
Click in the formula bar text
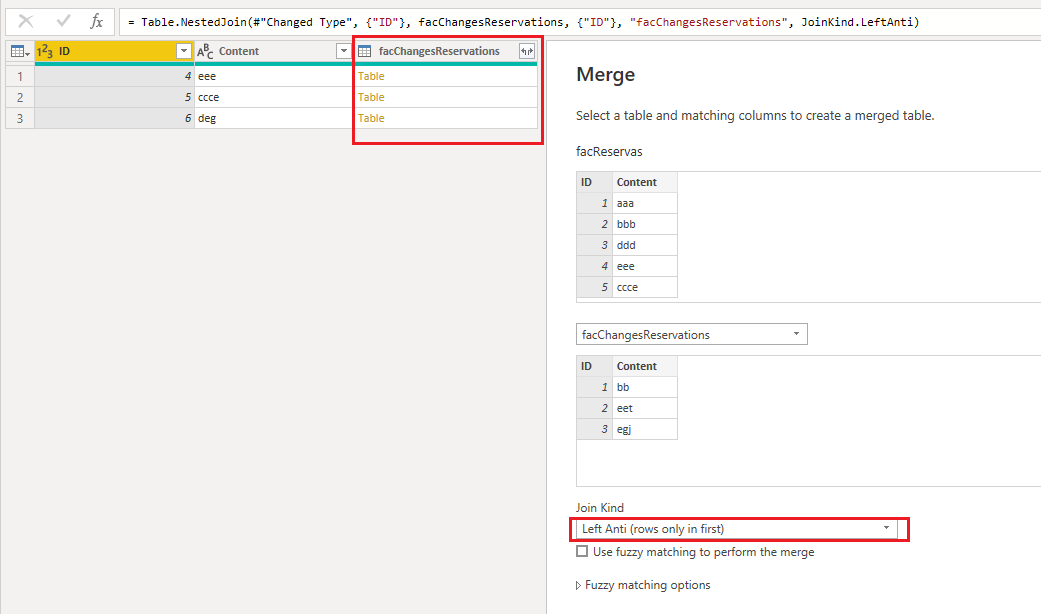click(x=523, y=22)
